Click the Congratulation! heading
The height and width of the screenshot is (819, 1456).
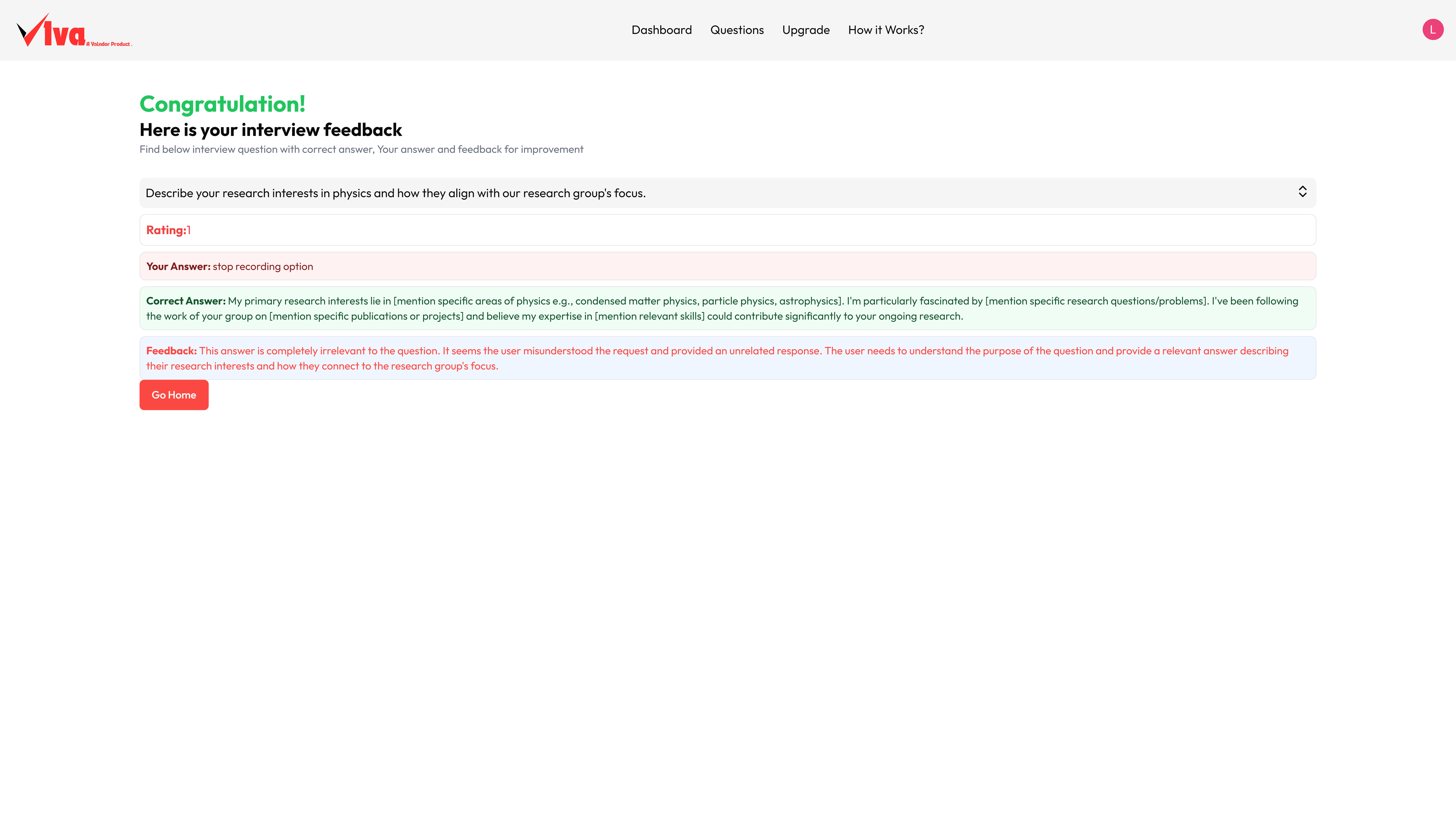222,104
